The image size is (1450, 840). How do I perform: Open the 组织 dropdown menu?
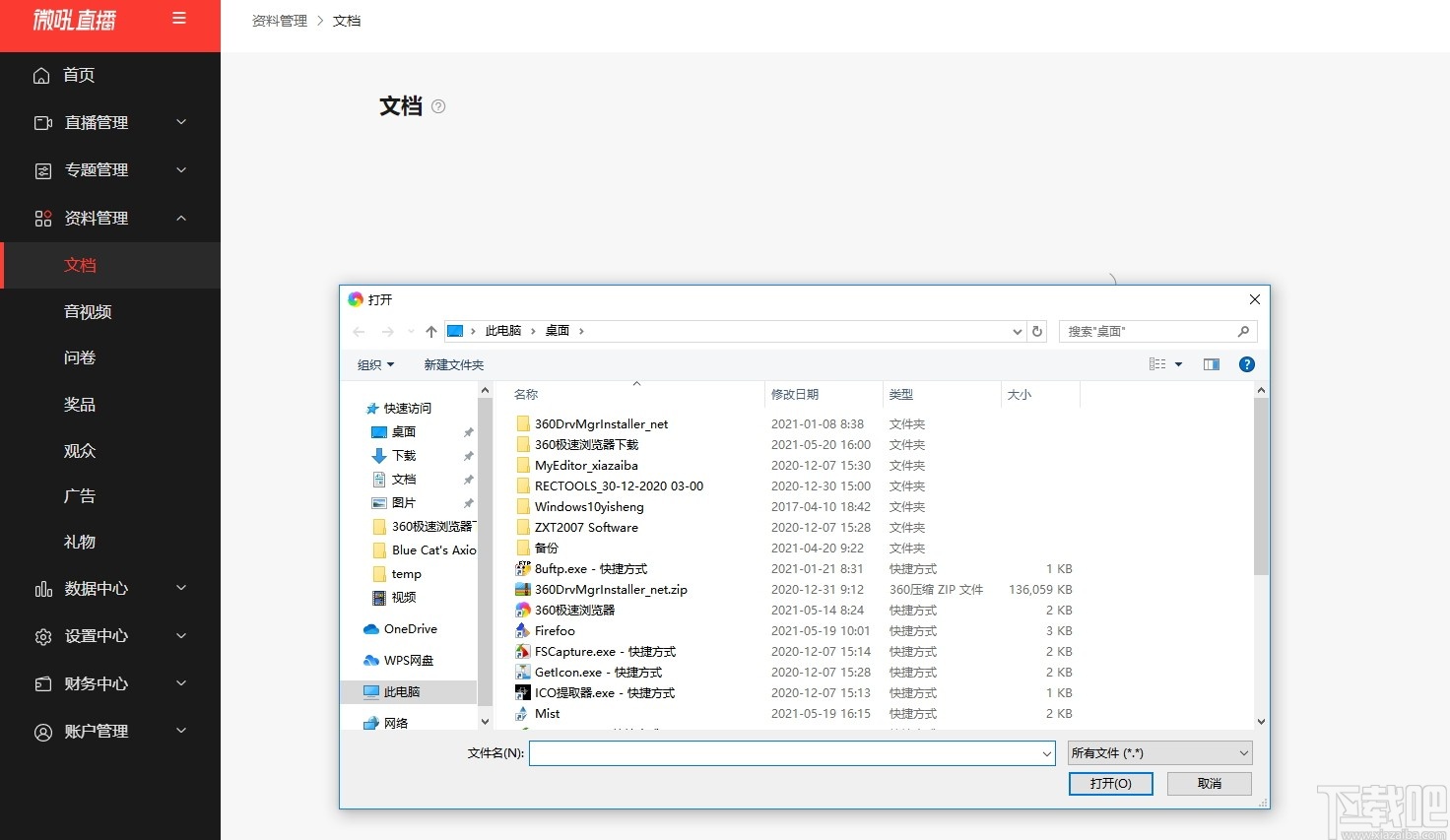point(375,364)
